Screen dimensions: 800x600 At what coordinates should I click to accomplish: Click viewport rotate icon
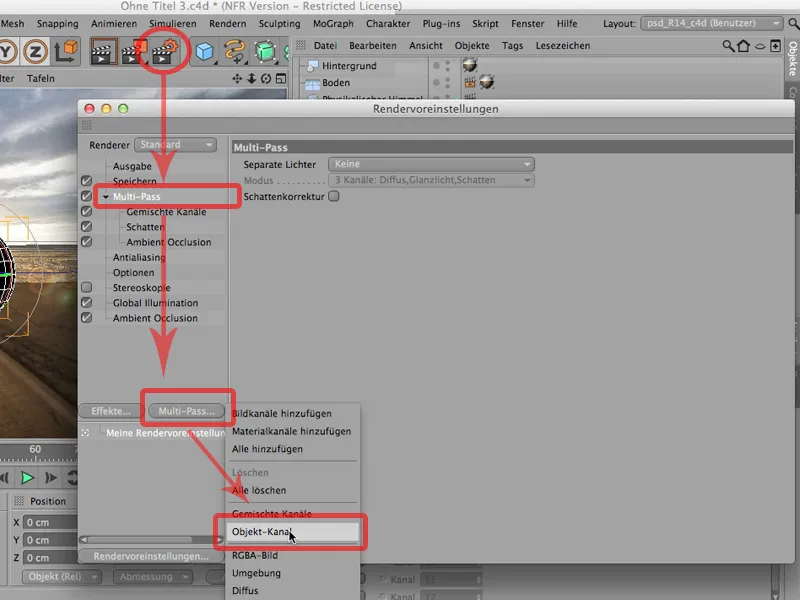tap(266, 79)
